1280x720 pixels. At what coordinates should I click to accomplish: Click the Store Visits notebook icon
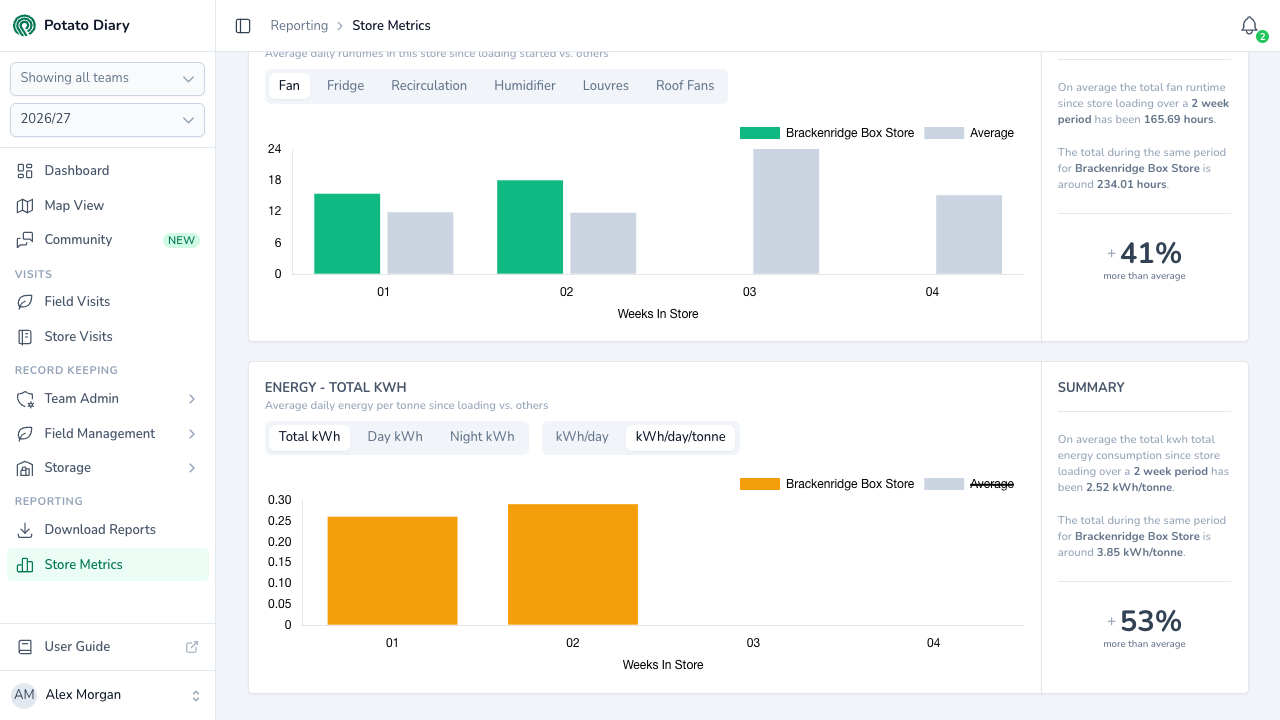(x=25, y=337)
